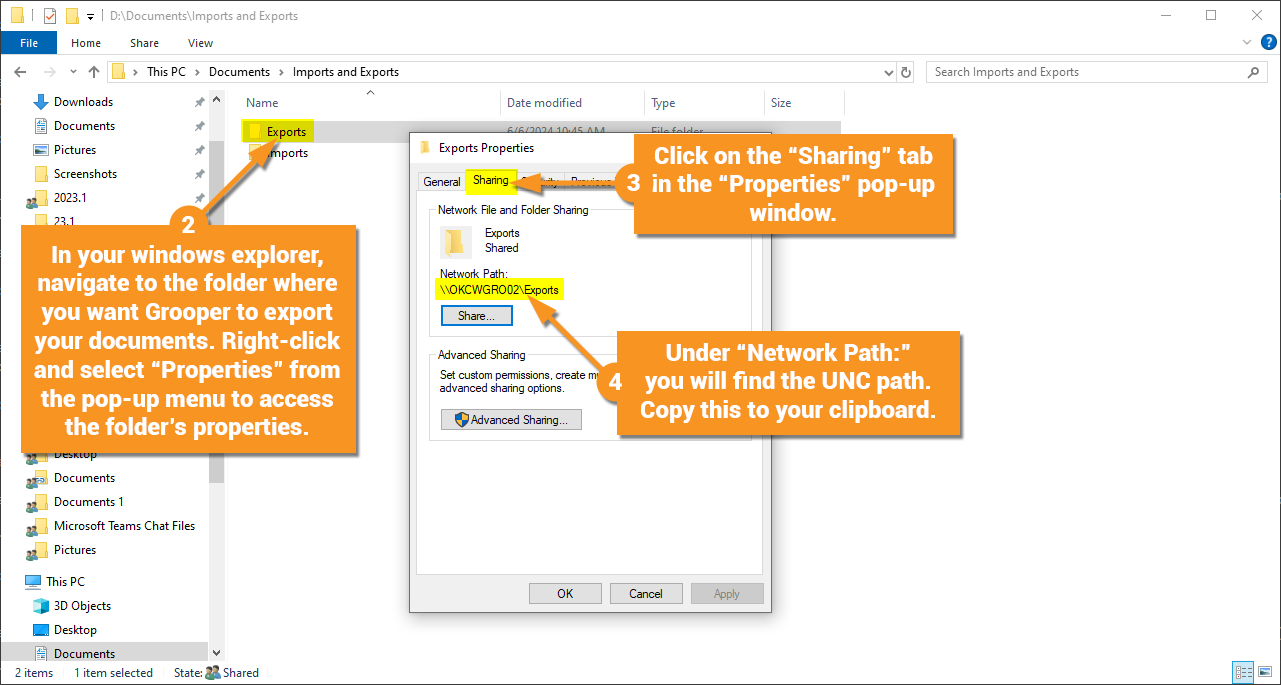The width and height of the screenshot is (1281, 685).
Task: Sort by the Name column header
Action: click(262, 103)
